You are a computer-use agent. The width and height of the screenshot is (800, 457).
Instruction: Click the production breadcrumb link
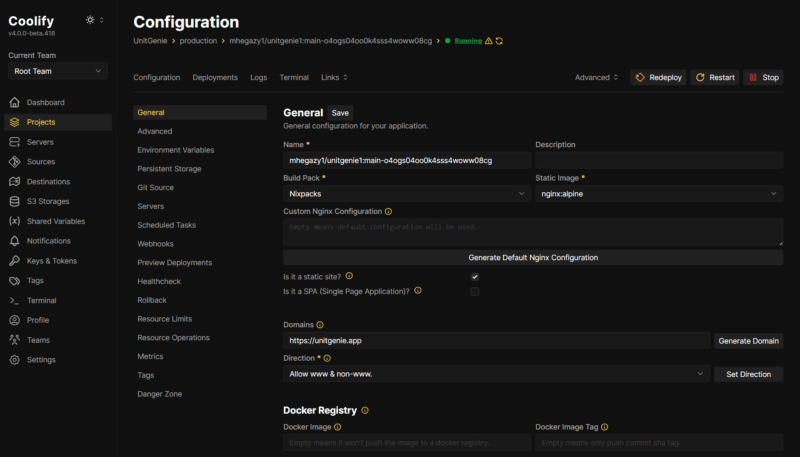tap(198, 41)
